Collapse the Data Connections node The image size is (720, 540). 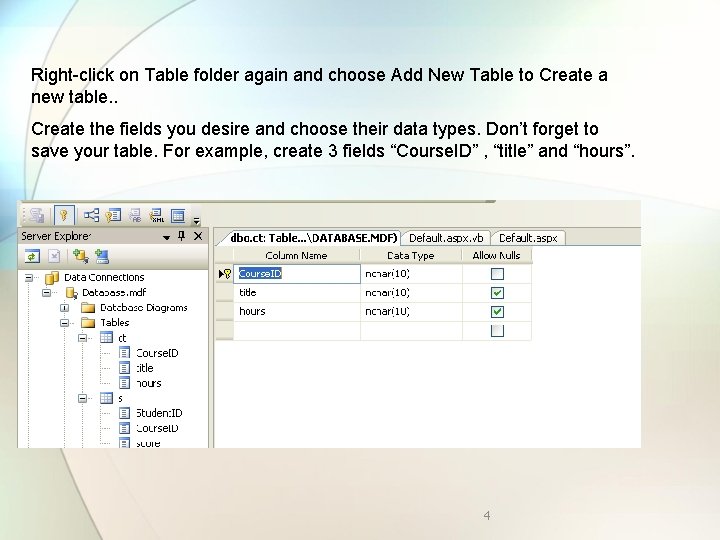[29, 277]
